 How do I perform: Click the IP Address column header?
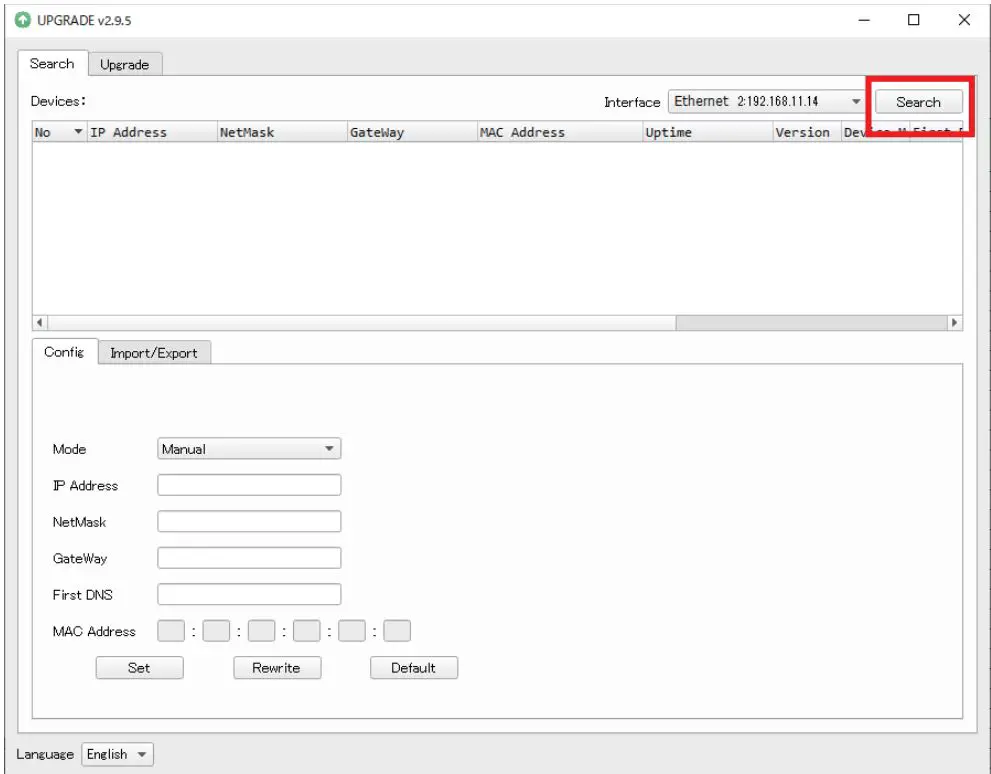[x=152, y=132]
